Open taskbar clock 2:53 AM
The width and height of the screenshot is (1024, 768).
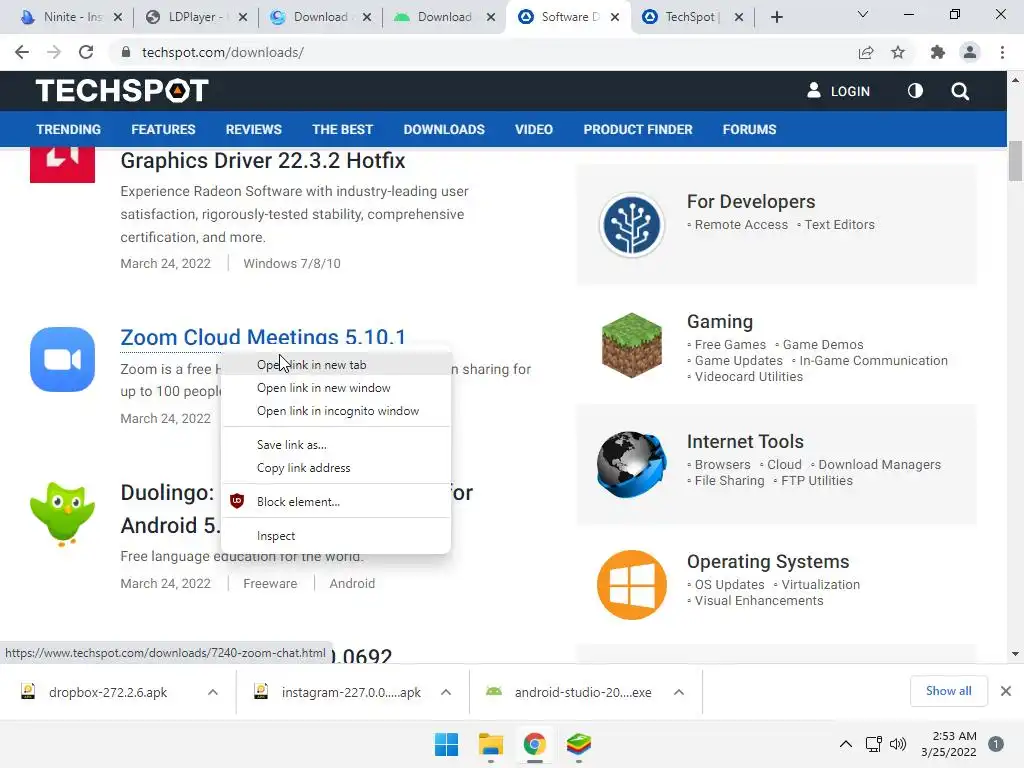(x=949, y=744)
